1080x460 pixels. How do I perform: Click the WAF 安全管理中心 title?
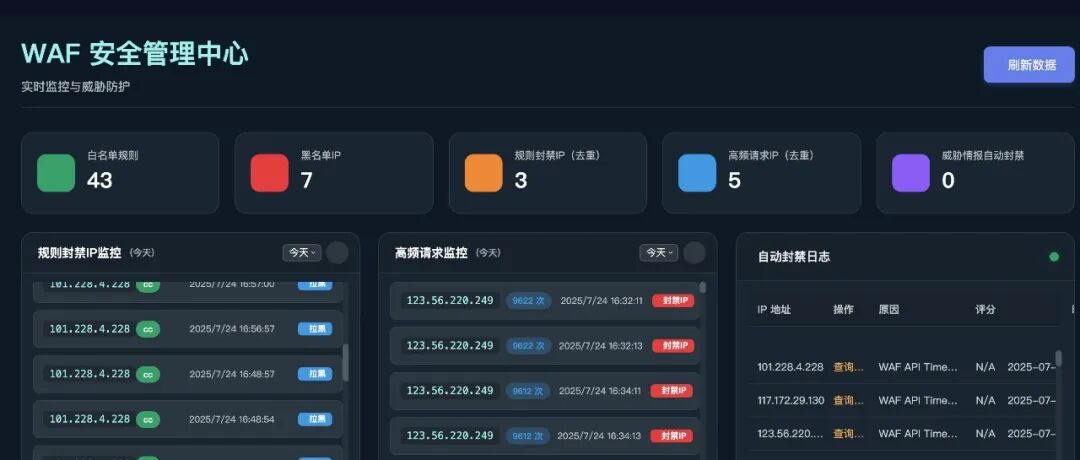click(x=135, y=54)
